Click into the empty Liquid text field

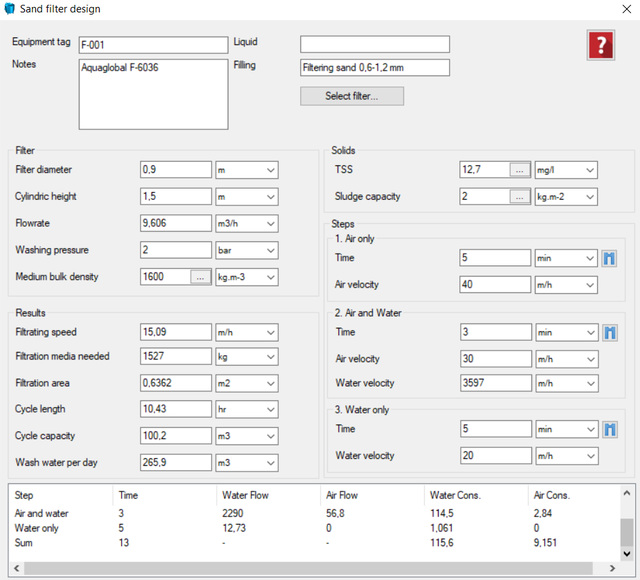click(x=374, y=45)
